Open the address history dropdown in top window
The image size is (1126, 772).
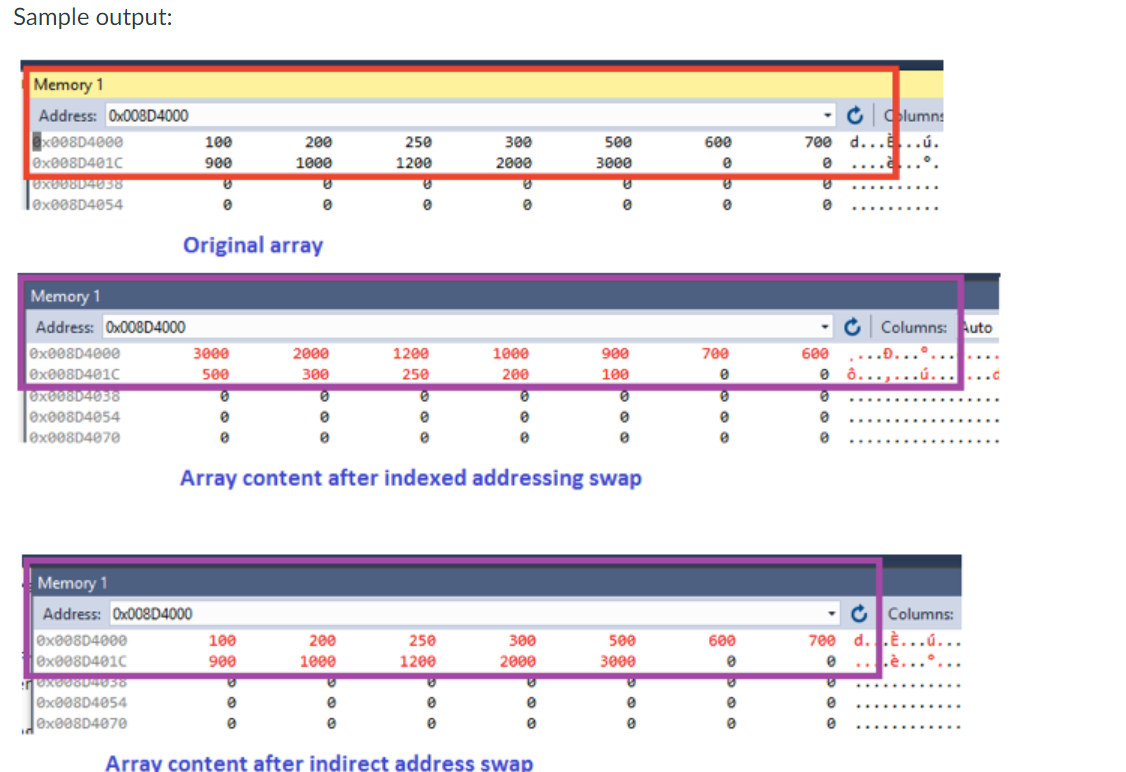827,115
